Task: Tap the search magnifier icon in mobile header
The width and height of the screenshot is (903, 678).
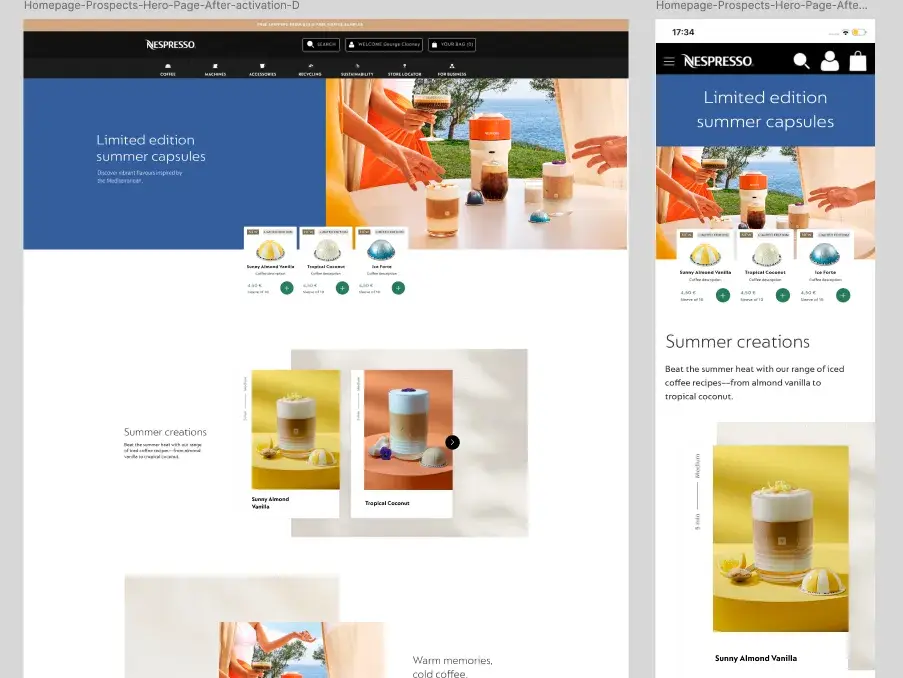Action: (801, 61)
